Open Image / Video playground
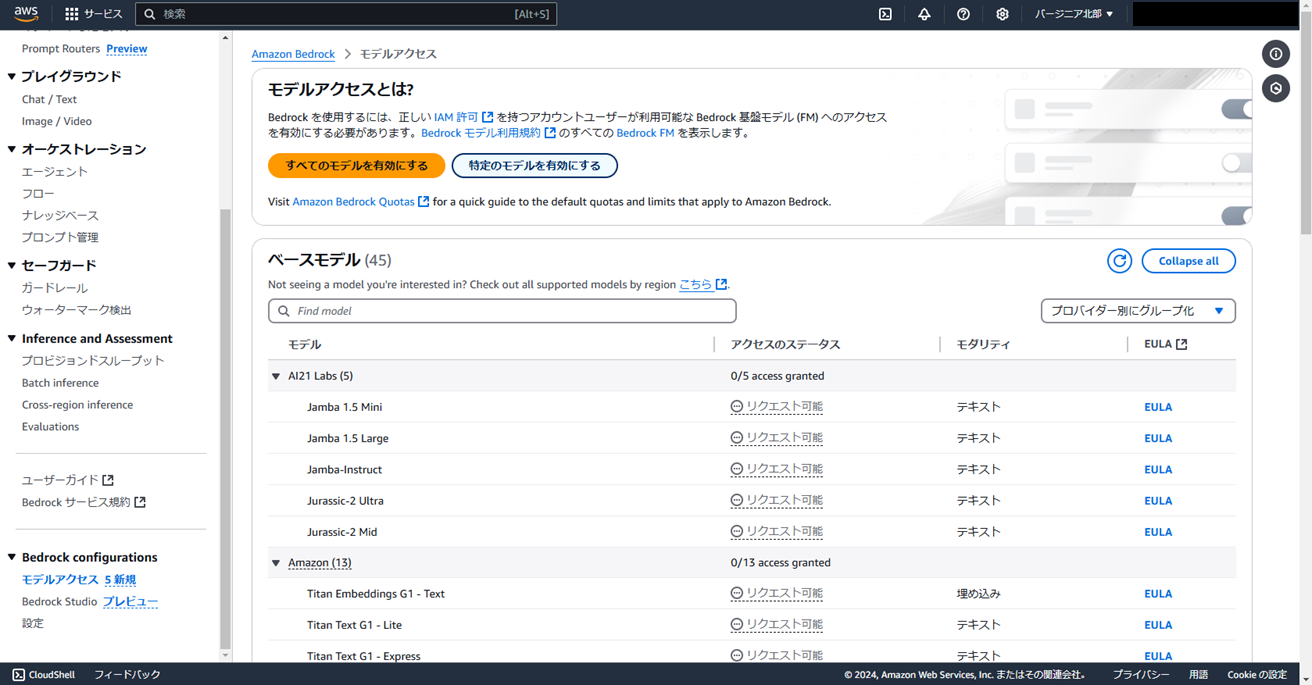1312x685 pixels. click(57, 121)
